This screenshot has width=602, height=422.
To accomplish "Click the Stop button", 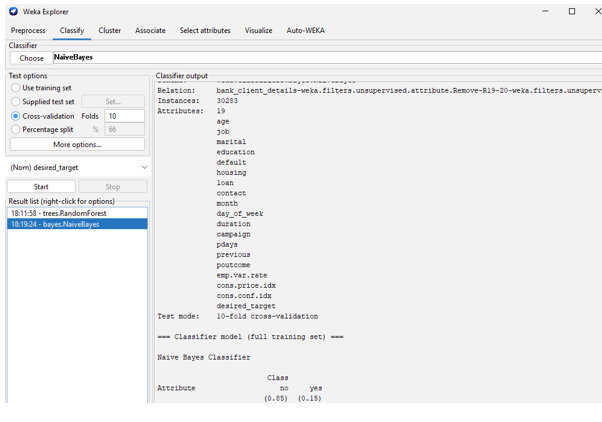I will pyautogui.click(x=113, y=187).
